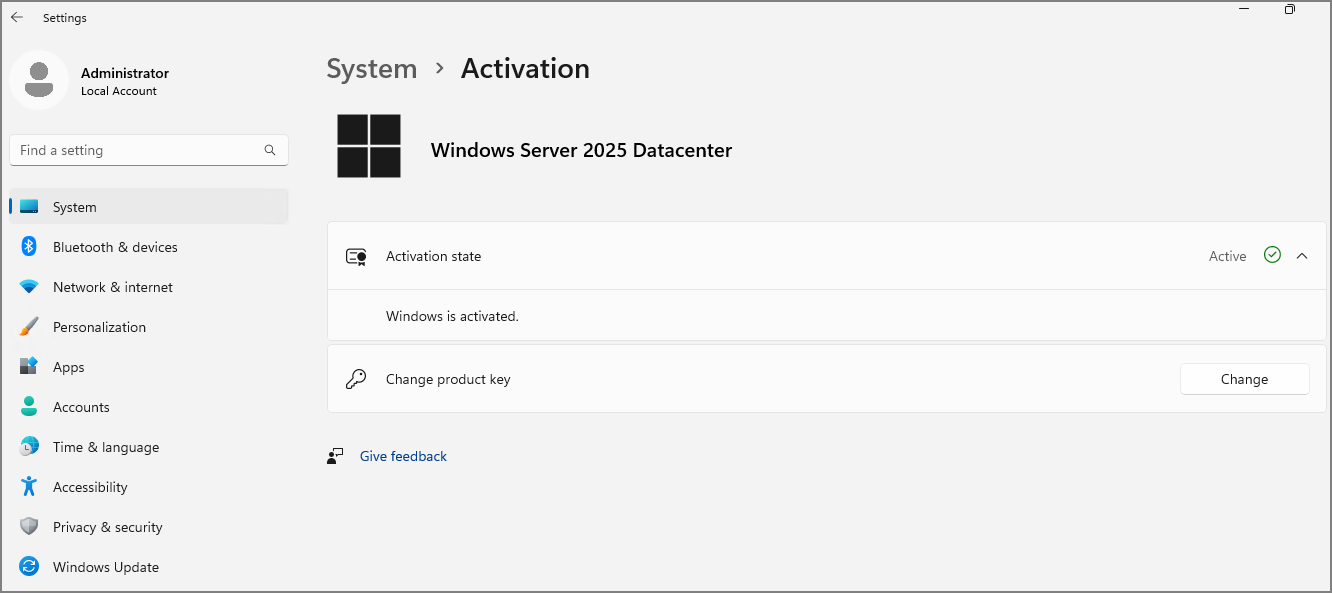Click the Apps icon in sidebar
The height and width of the screenshot is (593, 1332).
[x=29, y=367]
